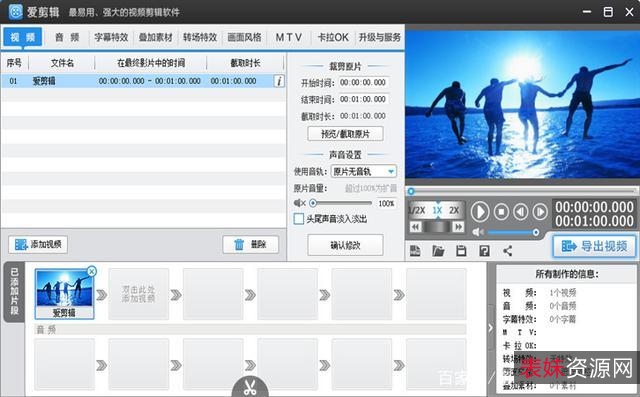Click the 删除 button
Image resolution: width=640 pixels, height=397 pixels.
coord(251,244)
